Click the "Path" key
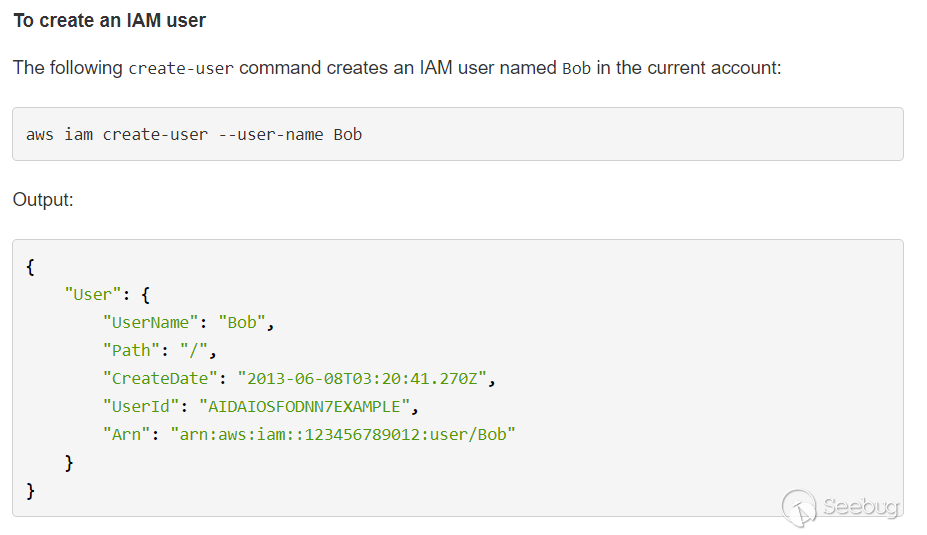 [x=131, y=351]
